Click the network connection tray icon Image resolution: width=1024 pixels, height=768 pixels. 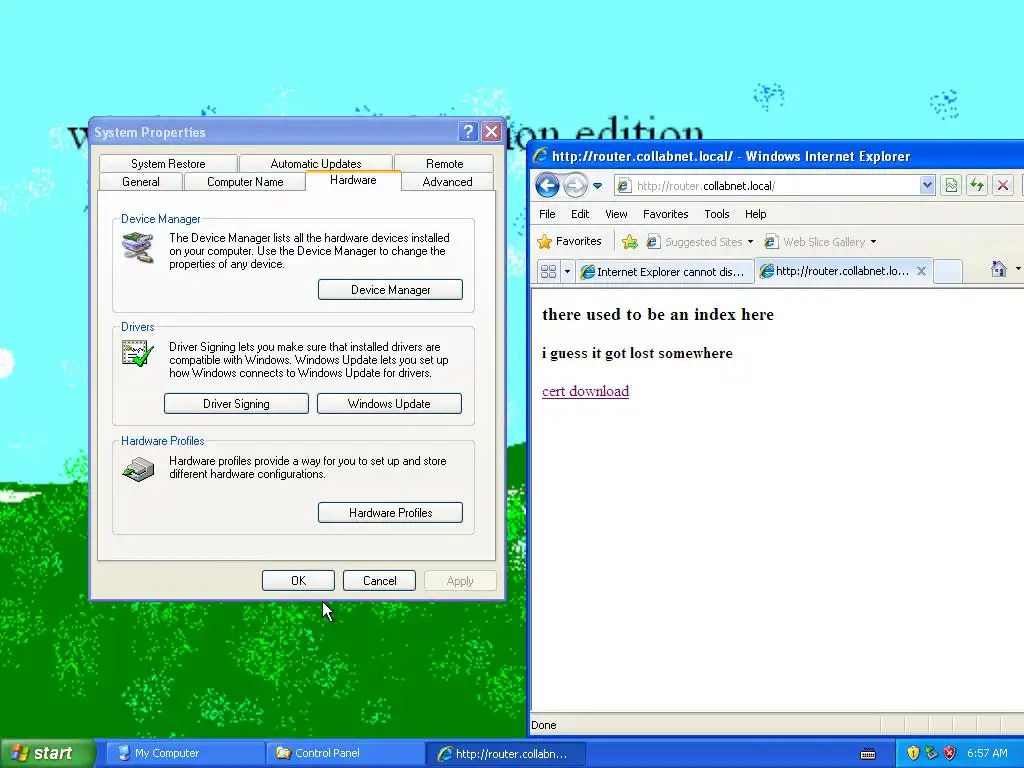(x=931, y=753)
